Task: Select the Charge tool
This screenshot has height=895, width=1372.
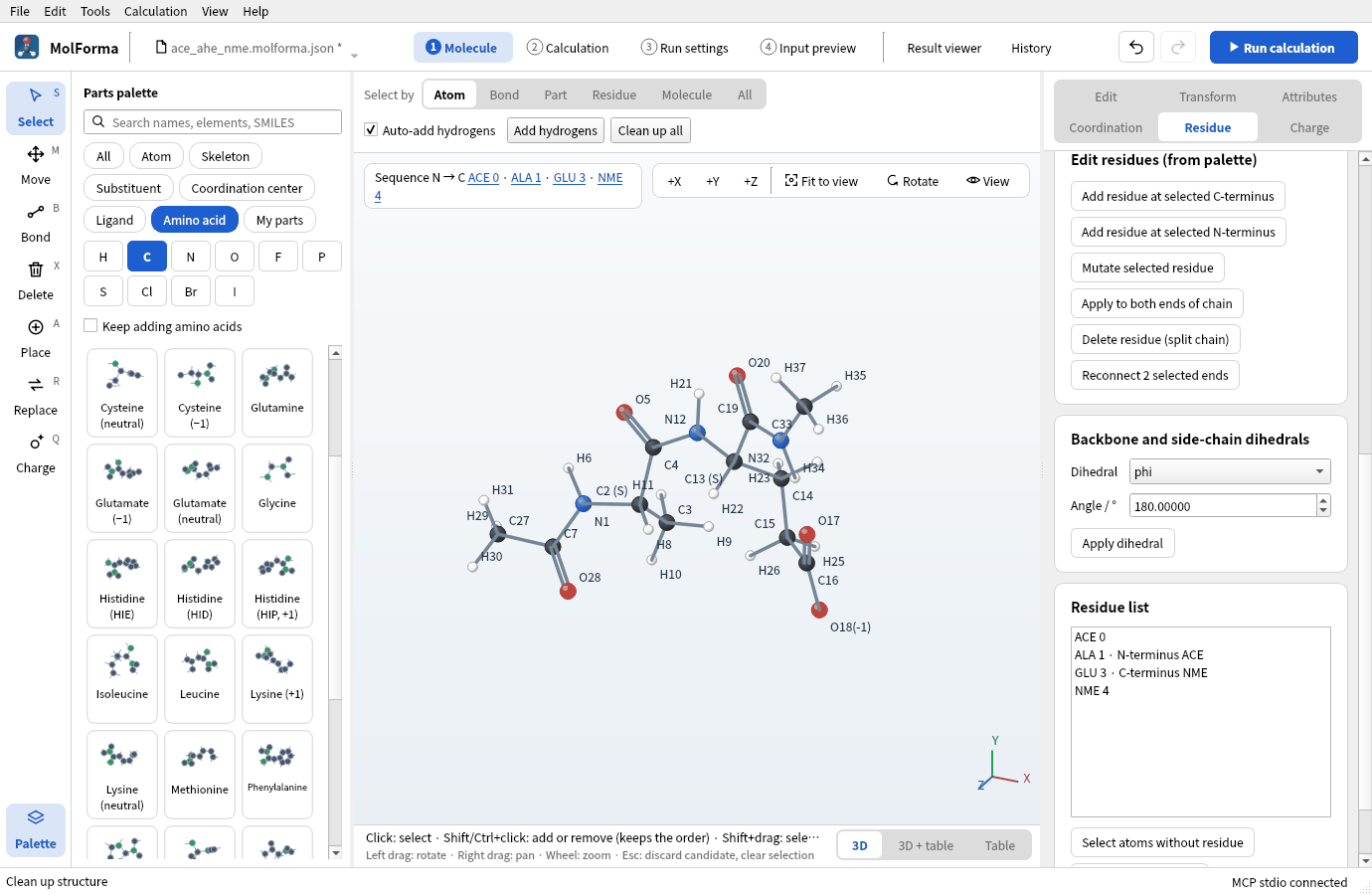Action: tap(36, 453)
